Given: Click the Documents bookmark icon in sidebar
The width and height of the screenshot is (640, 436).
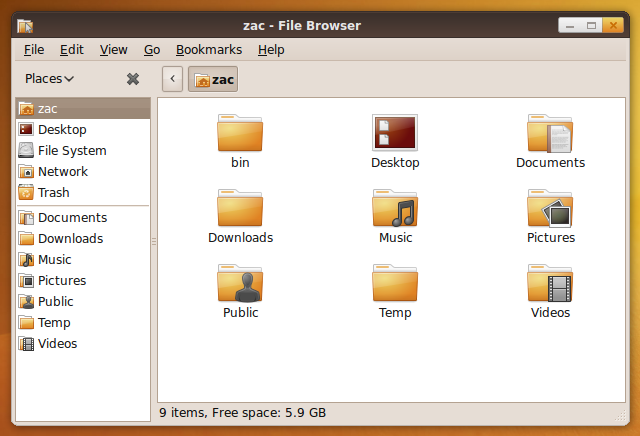Looking at the screenshot, I should click(26, 218).
